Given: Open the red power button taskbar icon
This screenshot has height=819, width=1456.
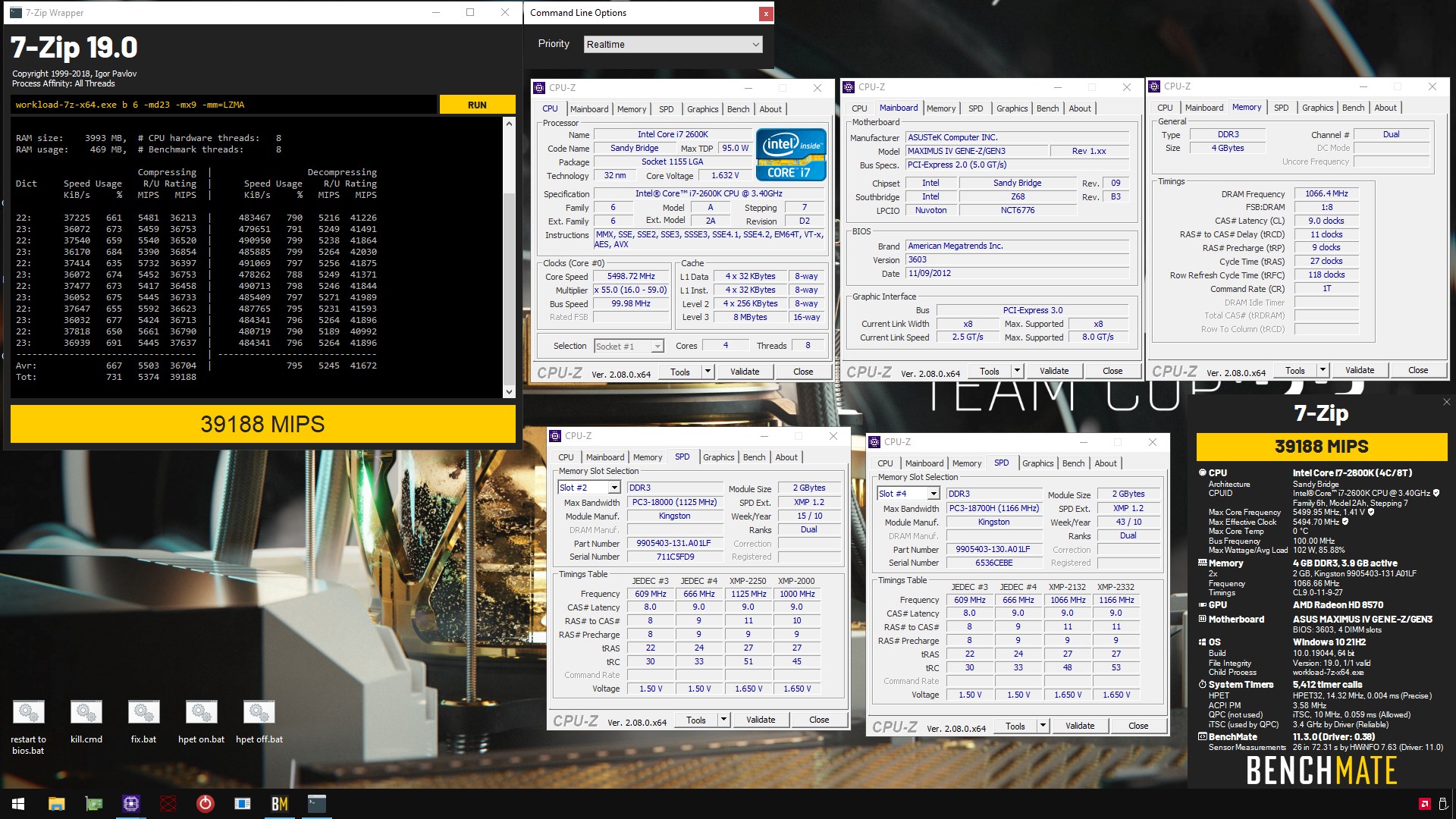Looking at the screenshot, I should tap(206, 804).
